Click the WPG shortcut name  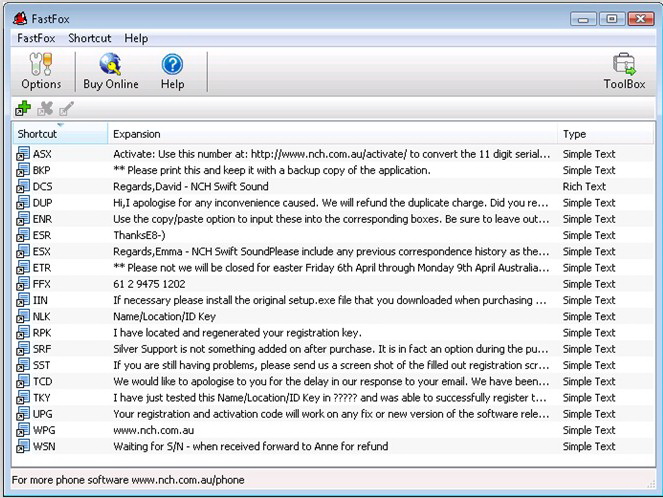point(44,430)
